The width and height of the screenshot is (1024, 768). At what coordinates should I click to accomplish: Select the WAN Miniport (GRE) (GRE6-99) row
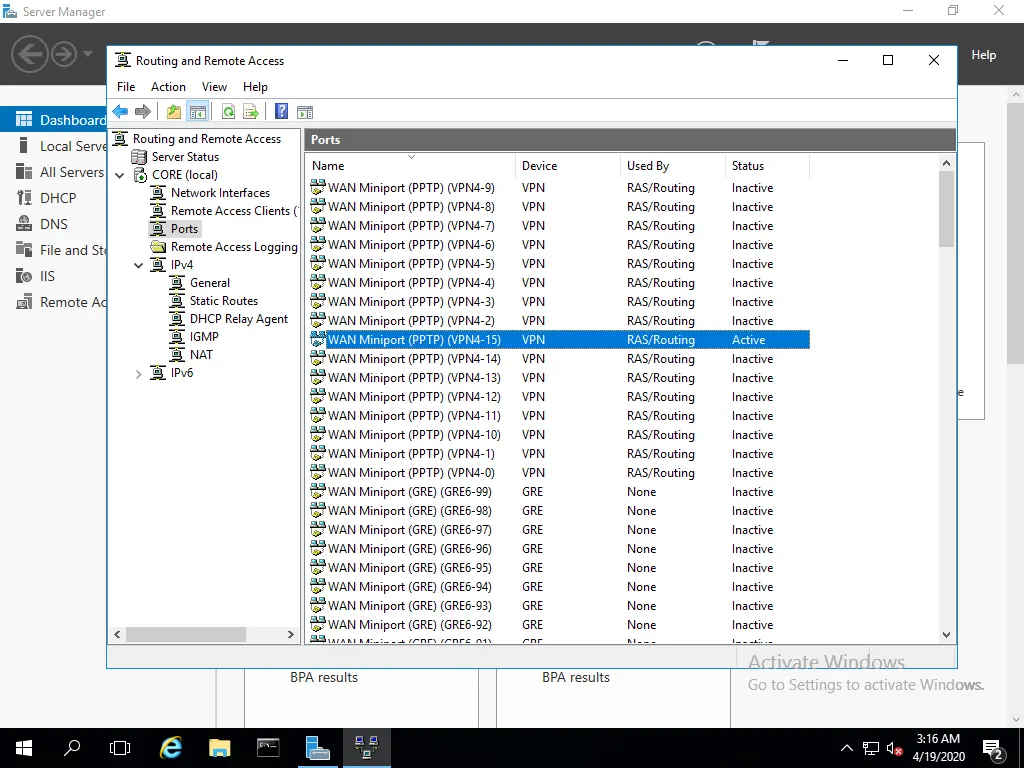click(x=559, y=492)
